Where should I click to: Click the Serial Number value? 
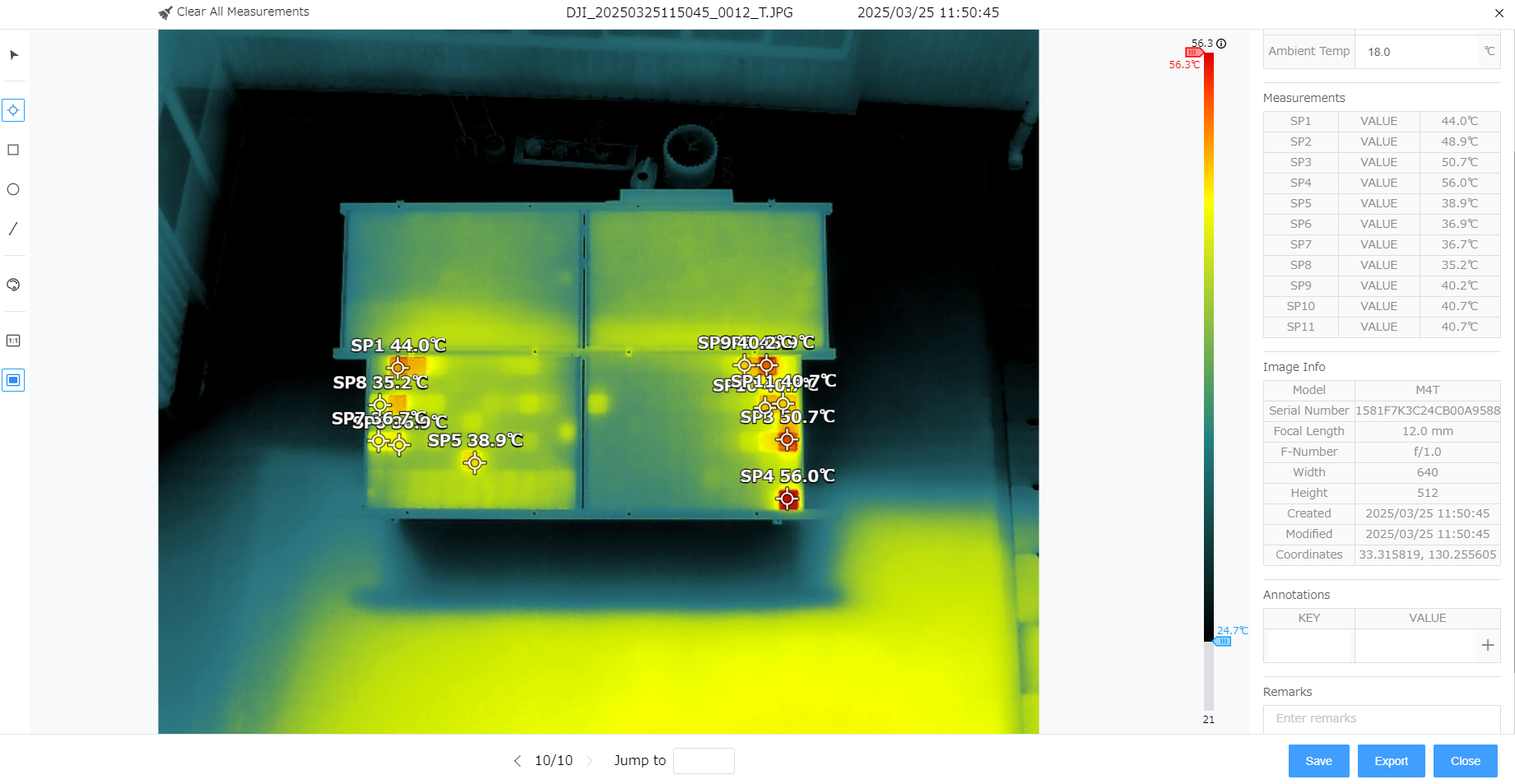[x=1428, y=411]
